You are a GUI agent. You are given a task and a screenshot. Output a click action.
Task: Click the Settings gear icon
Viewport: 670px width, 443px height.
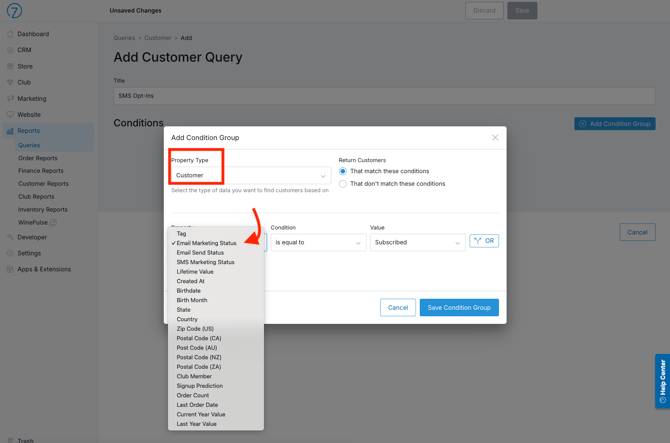(10, 253)
